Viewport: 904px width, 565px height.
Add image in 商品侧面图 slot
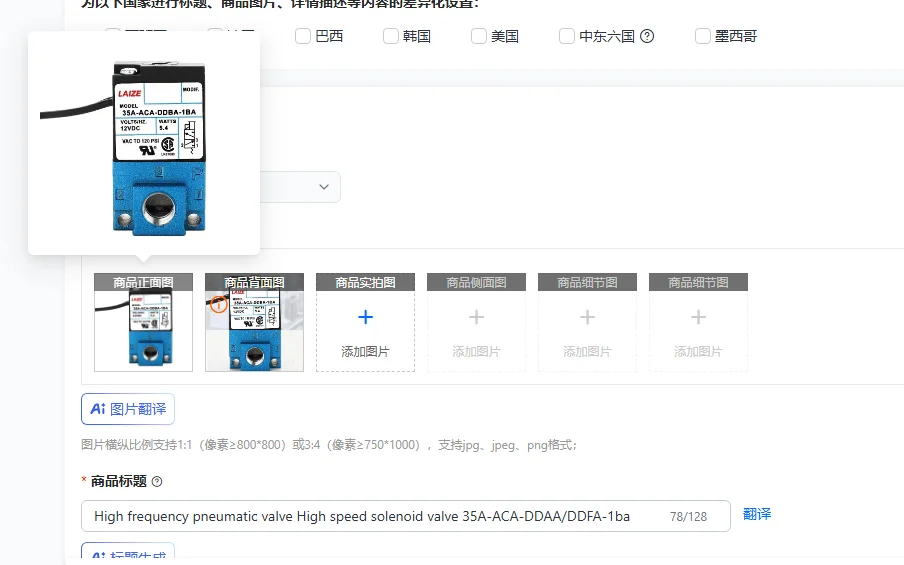pos(476,322)
